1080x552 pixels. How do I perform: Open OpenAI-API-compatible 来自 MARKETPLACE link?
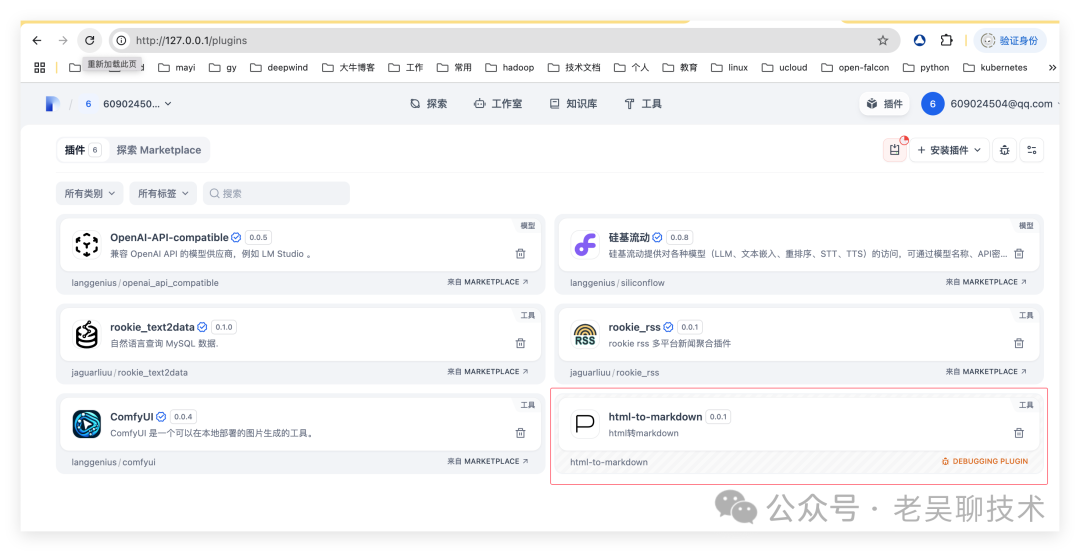[x=488, y=282]
